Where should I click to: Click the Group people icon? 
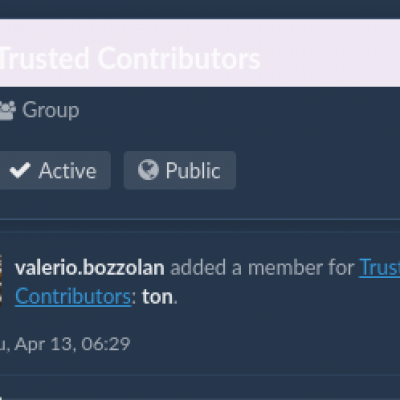[7, 110]
